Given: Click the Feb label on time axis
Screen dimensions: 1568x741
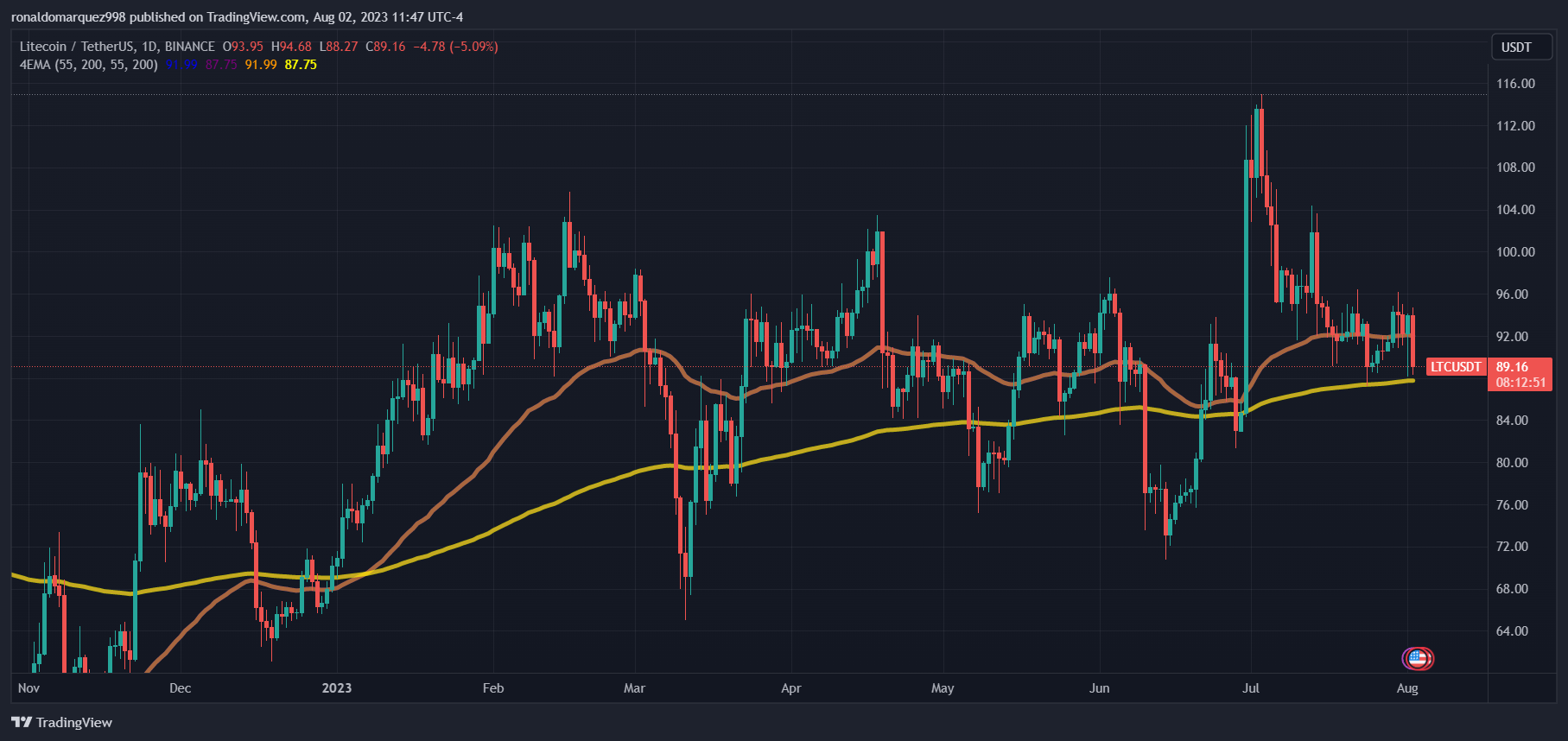Looking at the screenshot, I should (493, 688).
